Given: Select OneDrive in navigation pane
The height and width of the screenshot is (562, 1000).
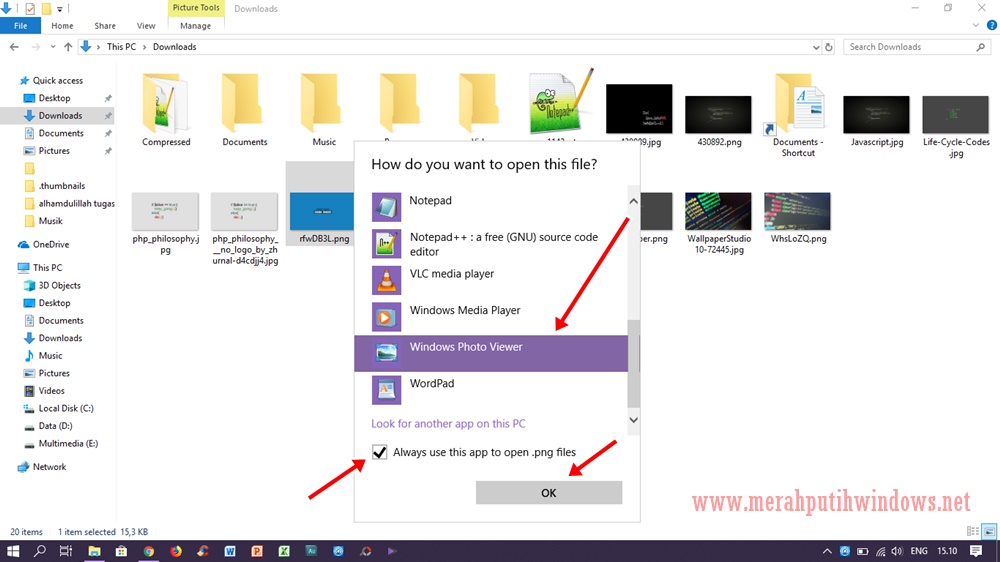Looking at the screenshot, I should tap(50, 244).
